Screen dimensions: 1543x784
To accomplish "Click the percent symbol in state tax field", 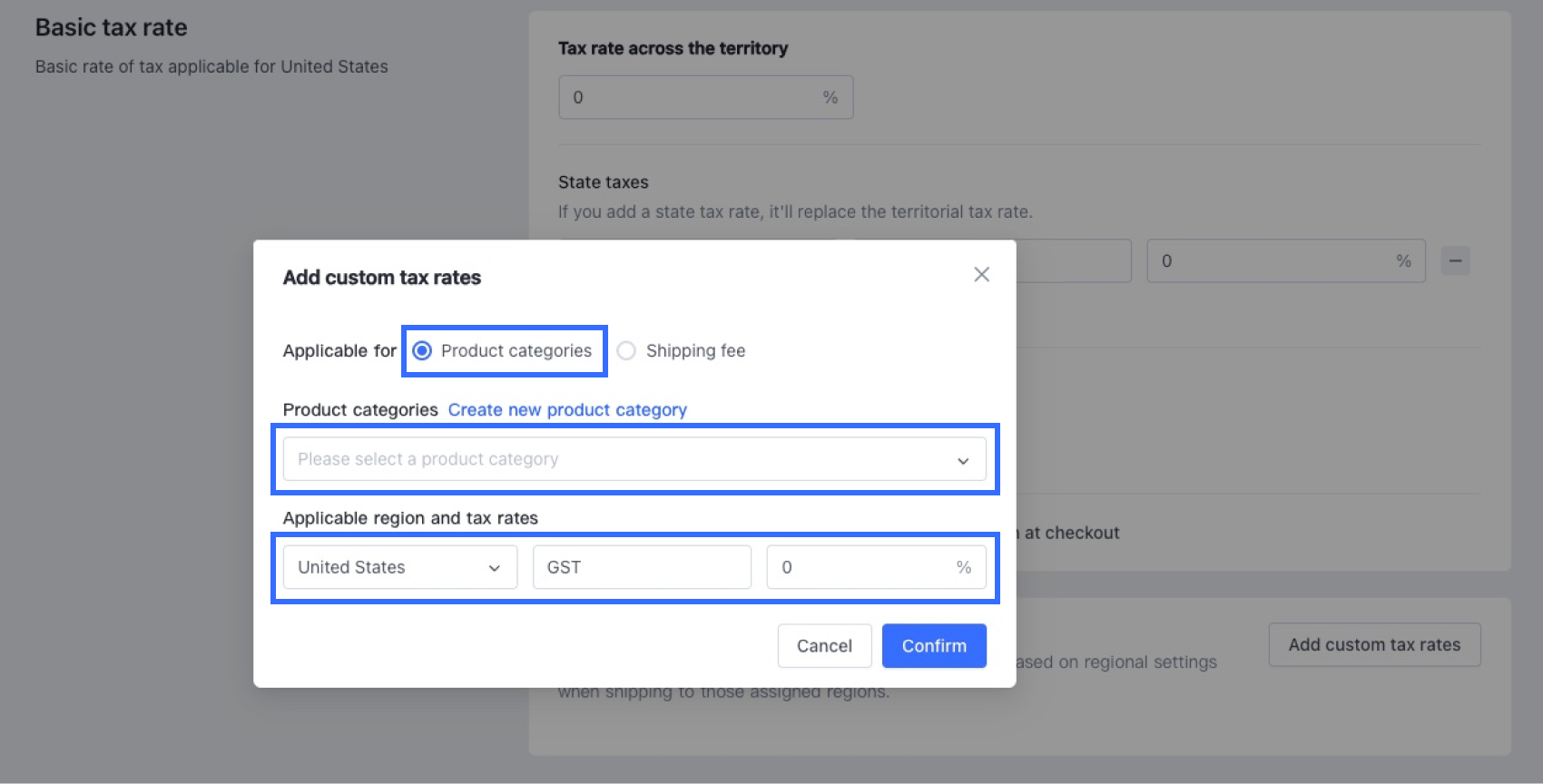I will [x=1403, y=261].
